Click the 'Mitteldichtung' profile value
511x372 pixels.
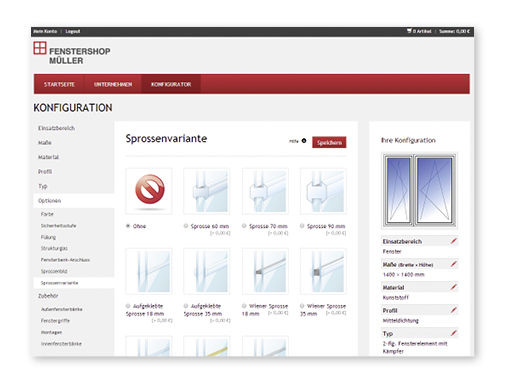tap(401, 321)
